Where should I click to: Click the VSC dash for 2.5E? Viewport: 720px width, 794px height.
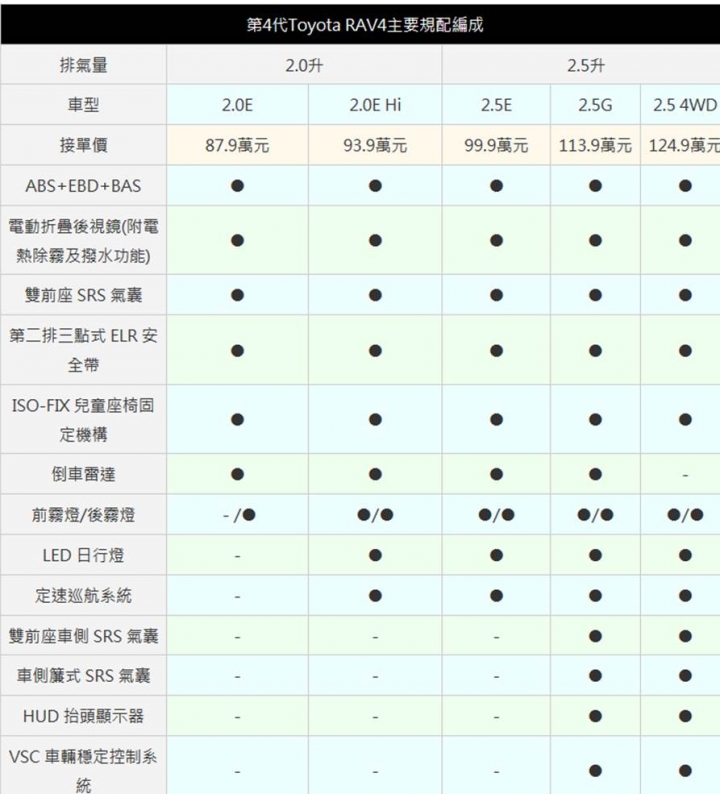click(496, 772)
